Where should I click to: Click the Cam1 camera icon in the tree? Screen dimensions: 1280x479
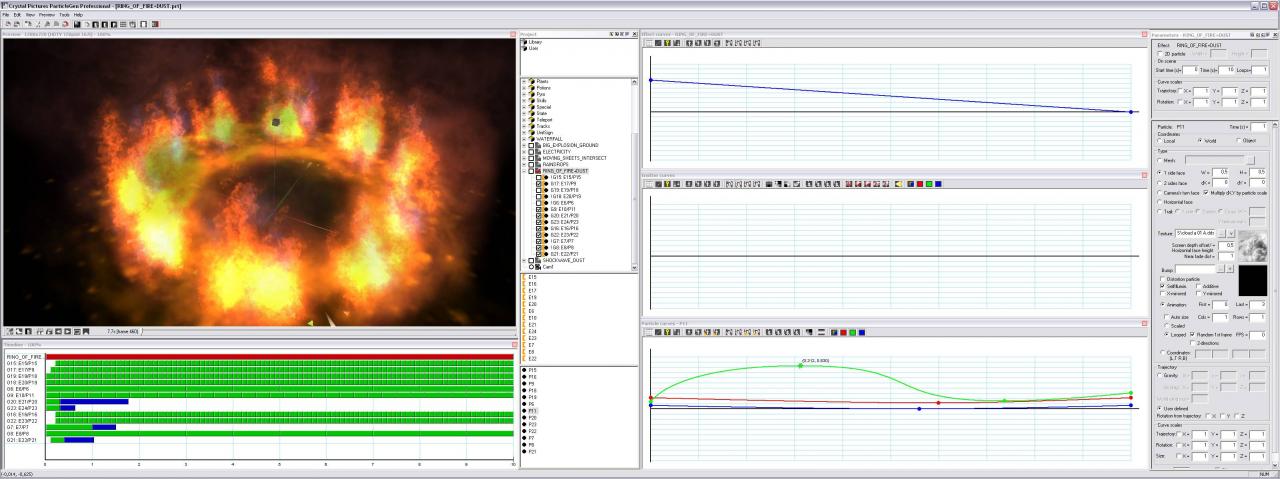tap(538, 267)
